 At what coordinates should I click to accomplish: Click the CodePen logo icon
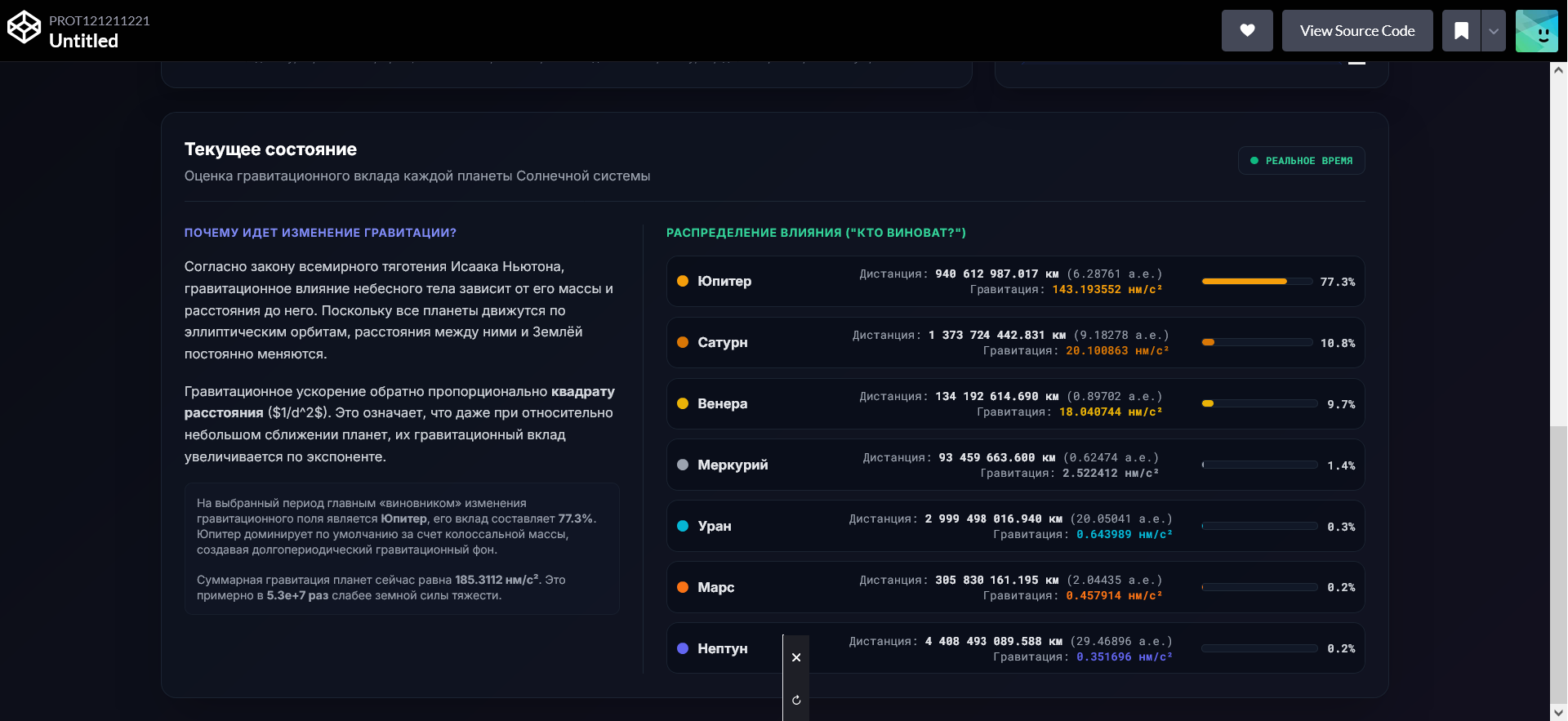(24, 28)
